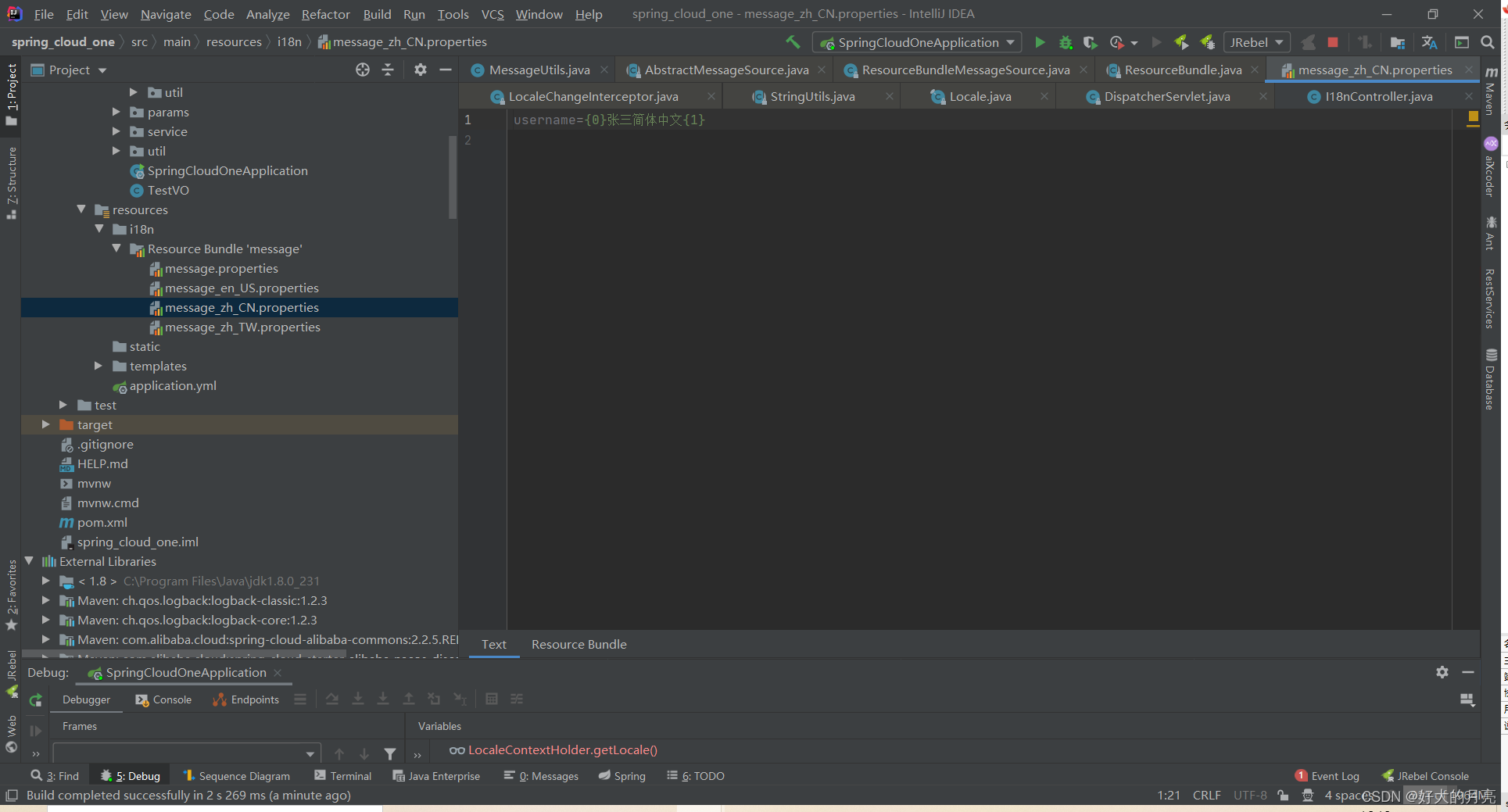Switch to Resource Bundle editor tab
Screen dimensions: 1508x812
[578, 644]
